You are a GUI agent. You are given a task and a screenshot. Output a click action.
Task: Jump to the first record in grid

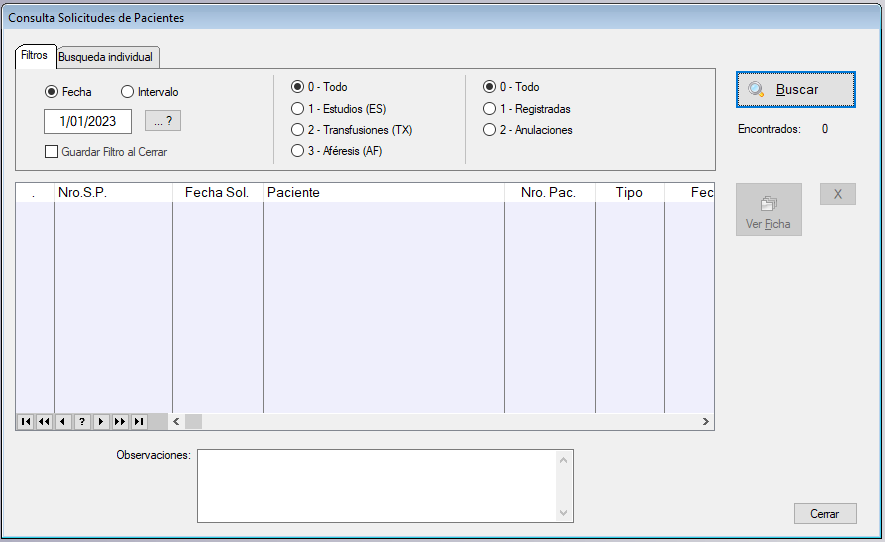point(25,422)
